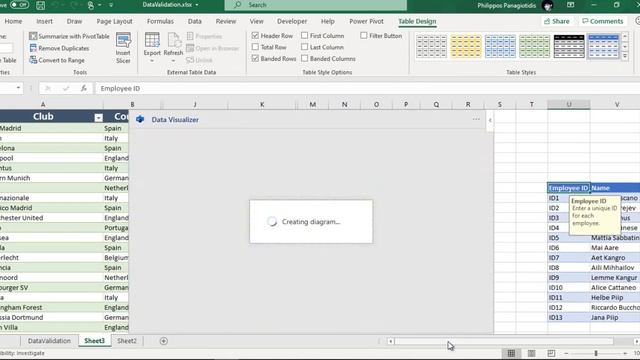
Task: Open the Data Visualizer pane options menu
Action: [x=476, y=119]
